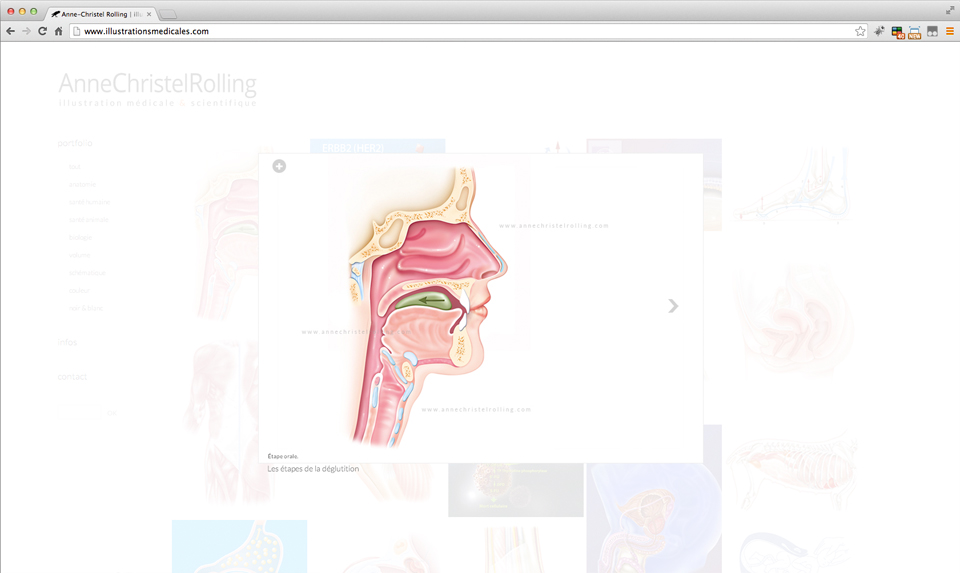The width and height of the screenshot is (960, 573).
Task: Open the browser home page icon
Action: click(59, 31)
